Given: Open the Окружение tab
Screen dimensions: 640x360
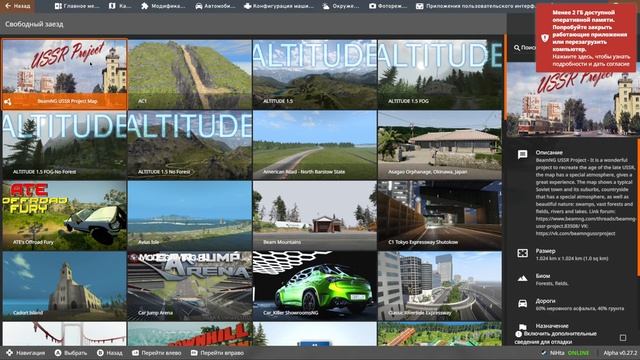Looking at the screenshot, I should [341, 6].
